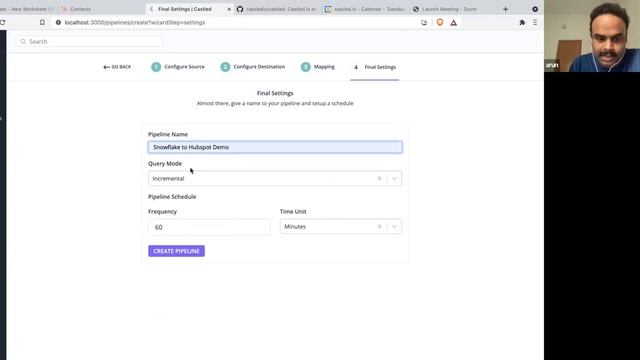Image resolution: width=640 pixels, height=360 pixels.
Task: Switch to the Contacts browser tab
Action: click(100, 9)
